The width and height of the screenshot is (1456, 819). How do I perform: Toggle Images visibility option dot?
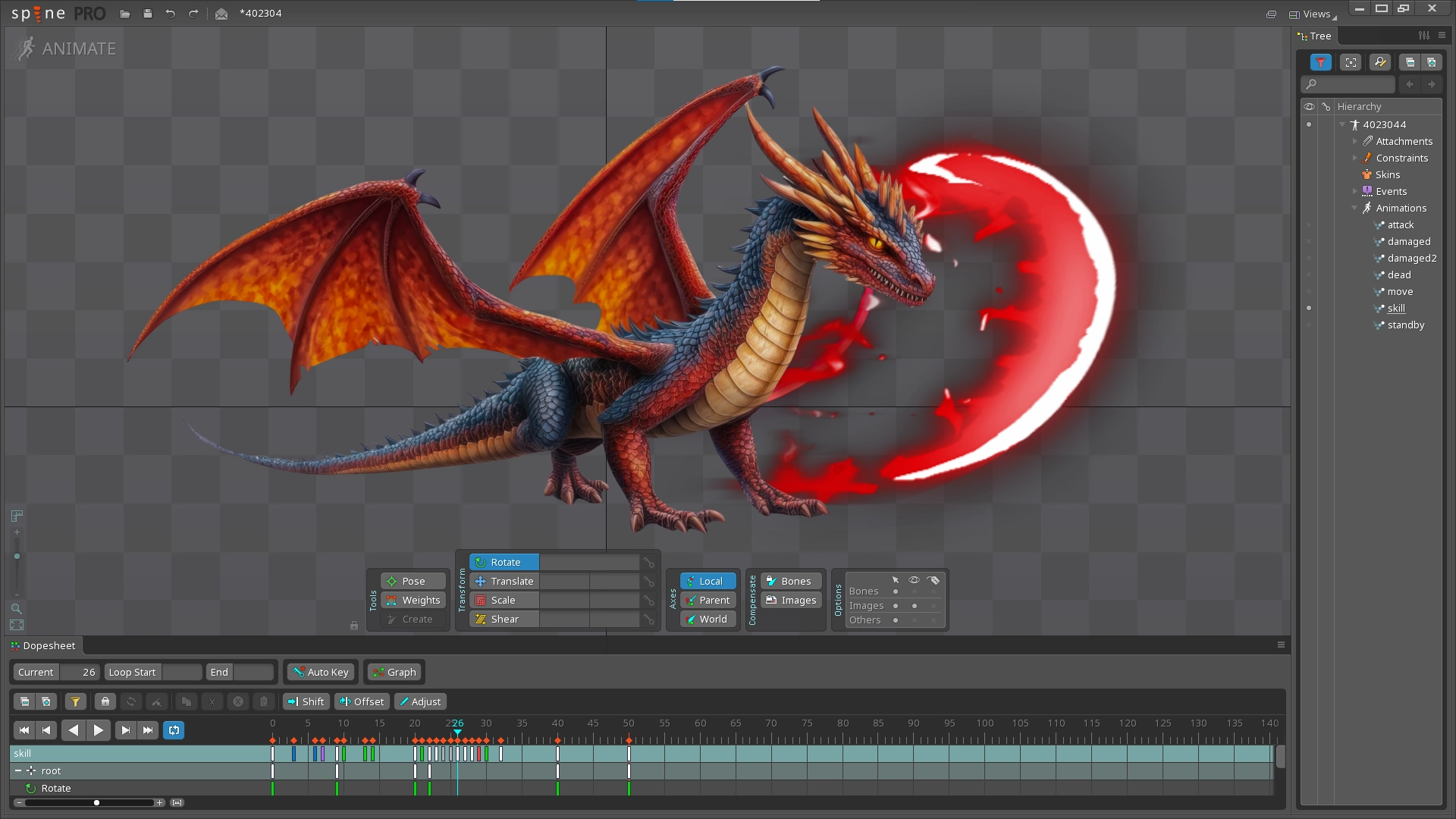[915, 606]
